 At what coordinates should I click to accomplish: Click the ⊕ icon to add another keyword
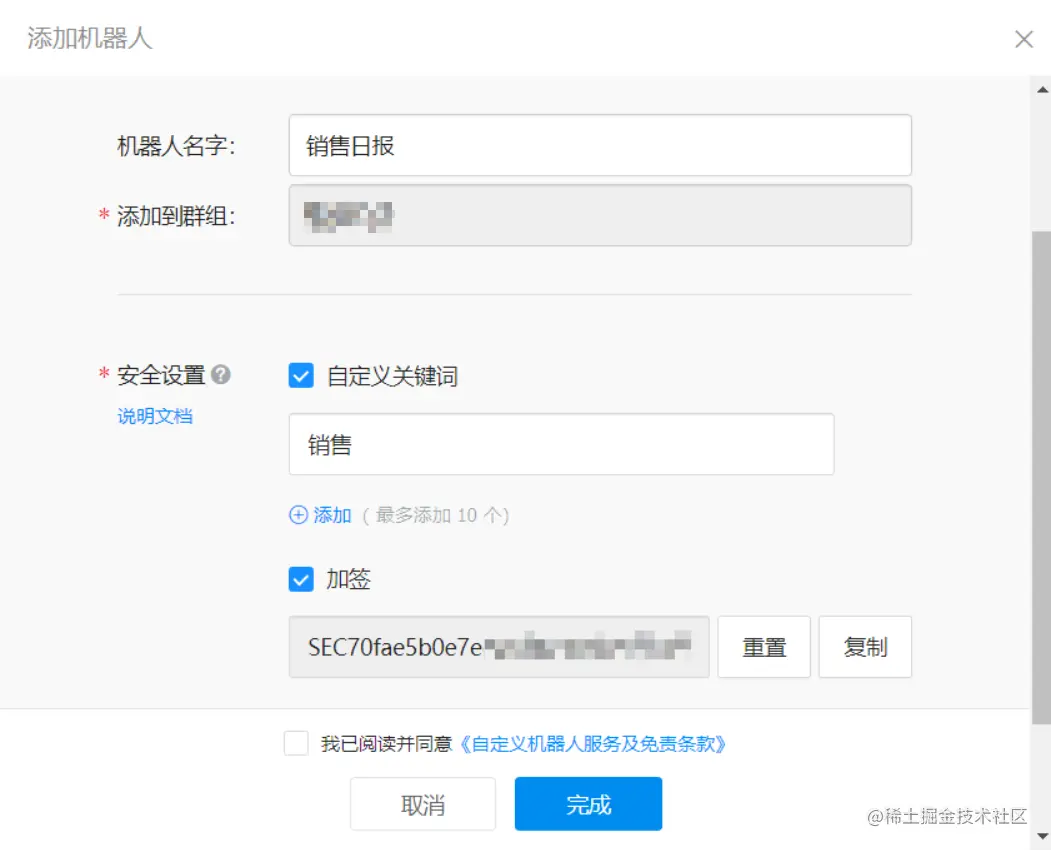point(298,515)
